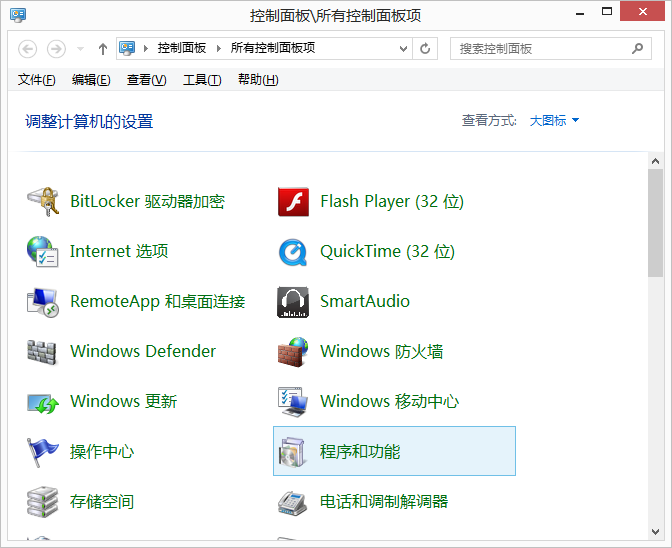Click the 操作中心 flag icon
Viewport: 672px width, 548px height.
pos(42,451)
